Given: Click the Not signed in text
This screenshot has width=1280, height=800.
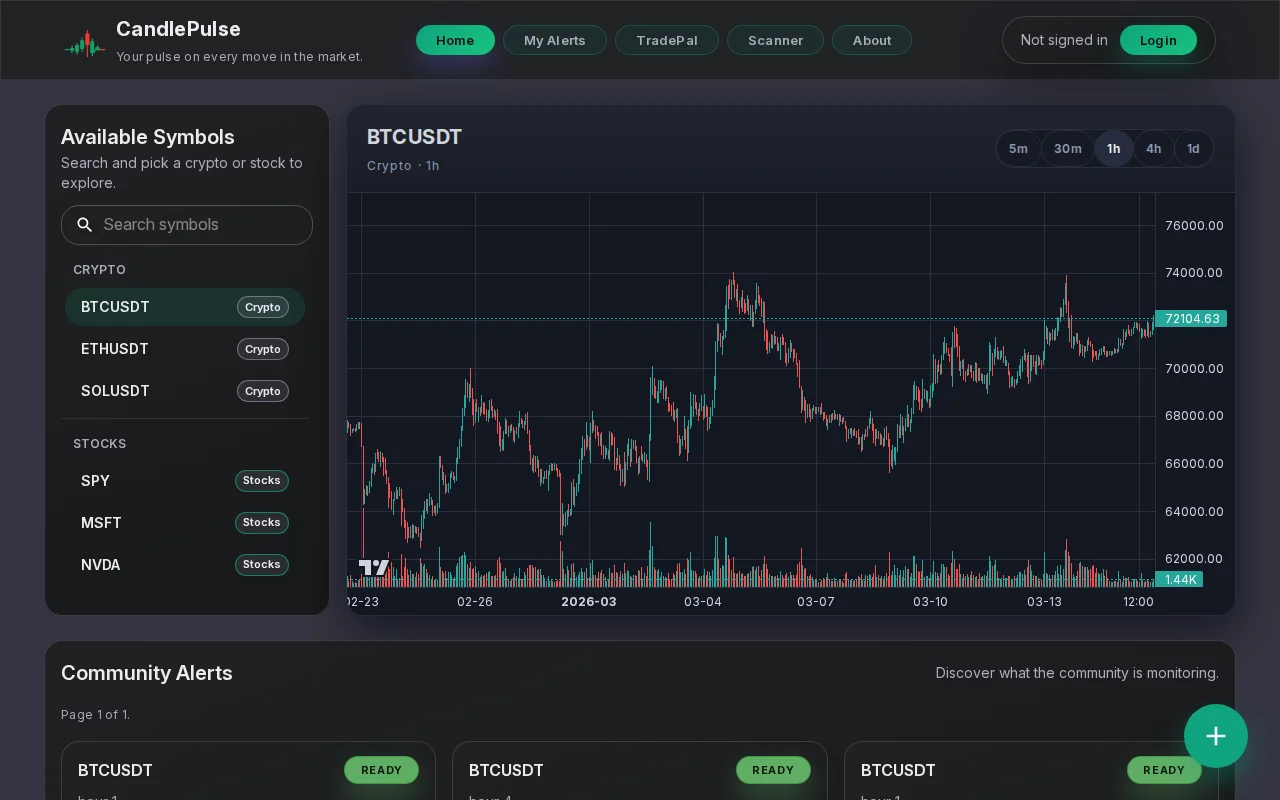Looking at the screenshot, I should [x=1064, y=40].
